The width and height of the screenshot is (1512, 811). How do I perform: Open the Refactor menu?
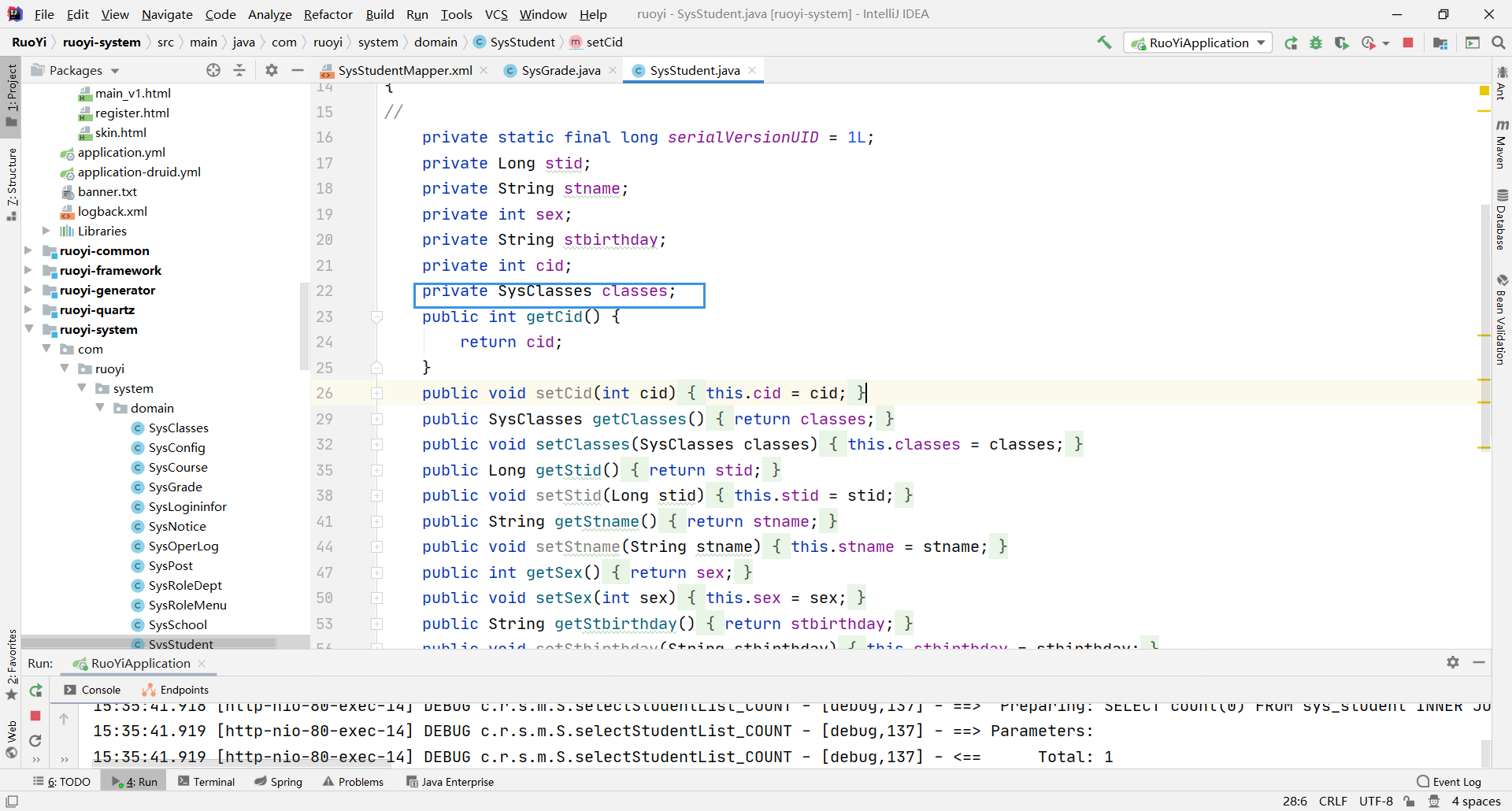click(x=328, y=14)
